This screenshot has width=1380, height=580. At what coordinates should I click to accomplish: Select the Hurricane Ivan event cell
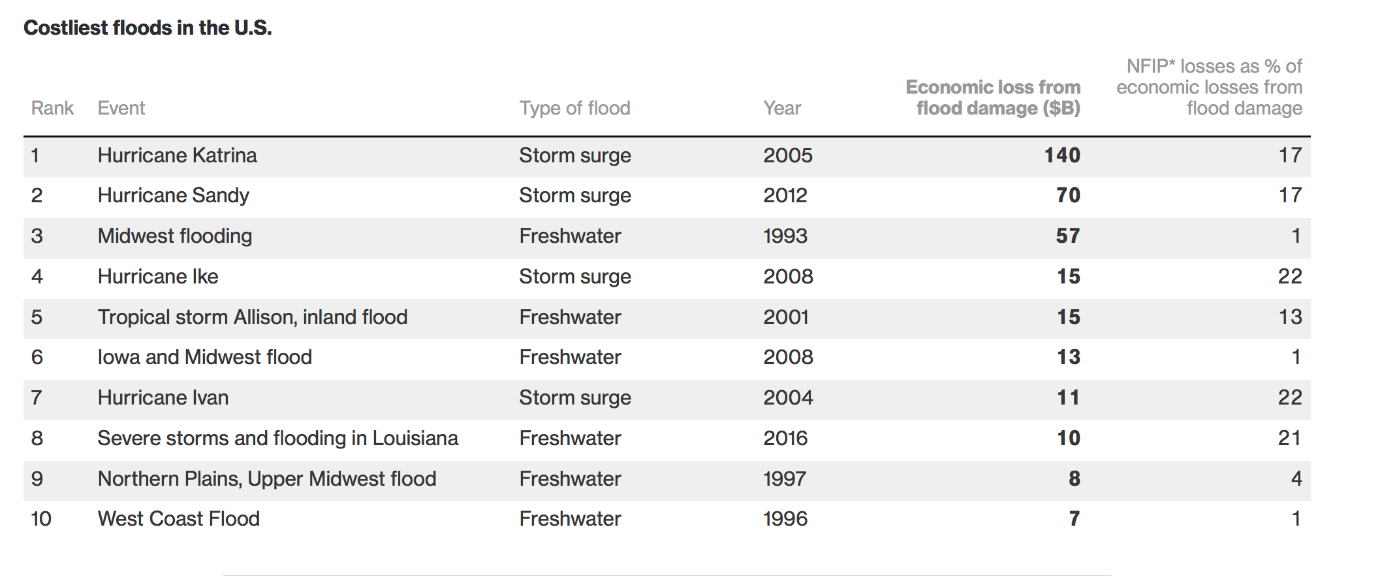(x=163, y=398)
